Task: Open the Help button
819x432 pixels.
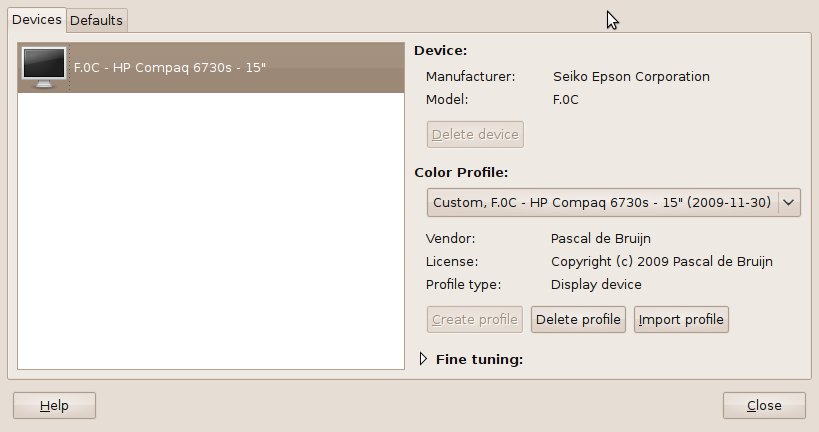Action: click(x=54, y=405)
